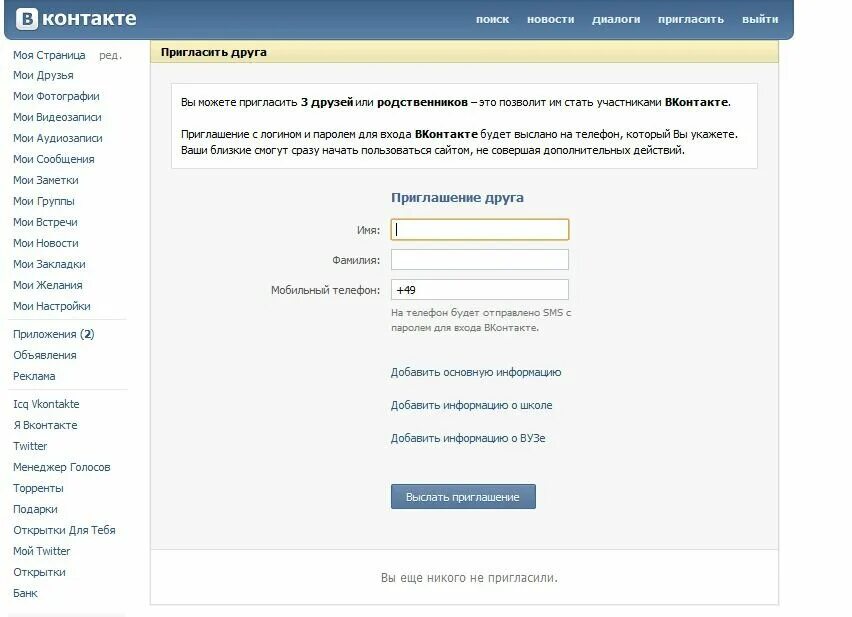Open новости in top navigation

pyautogui.click(x=550, y=20)
